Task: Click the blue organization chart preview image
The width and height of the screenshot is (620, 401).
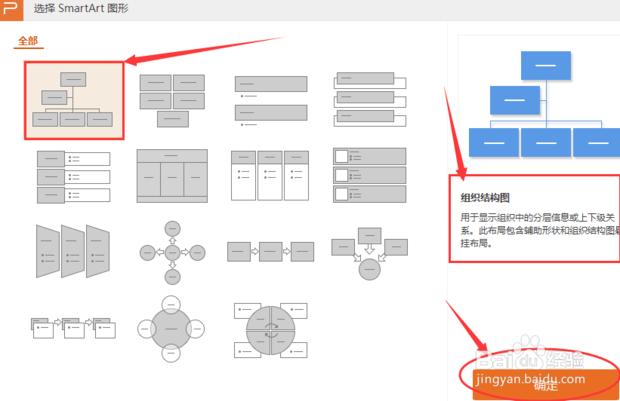Action: coord(544,104)
